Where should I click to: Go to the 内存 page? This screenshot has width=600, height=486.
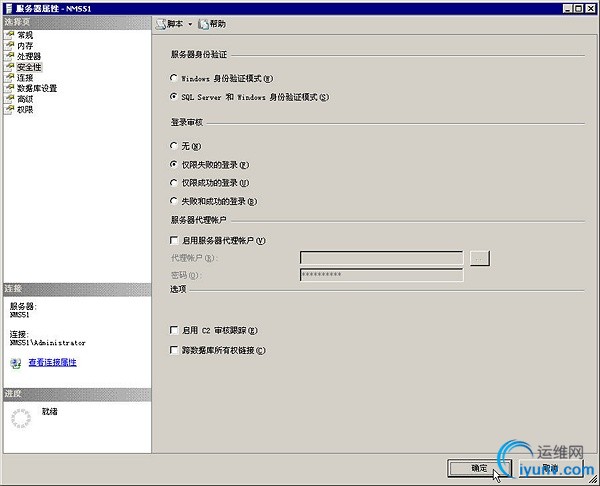25,46
